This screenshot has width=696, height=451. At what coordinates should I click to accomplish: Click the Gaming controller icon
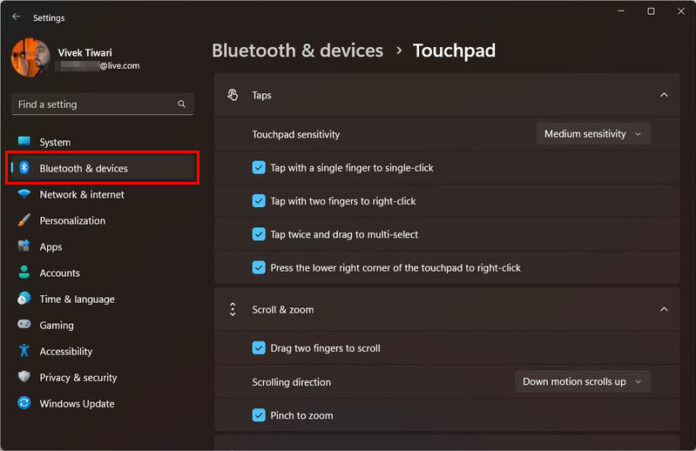pyautogui.click(x=24, y=325)
